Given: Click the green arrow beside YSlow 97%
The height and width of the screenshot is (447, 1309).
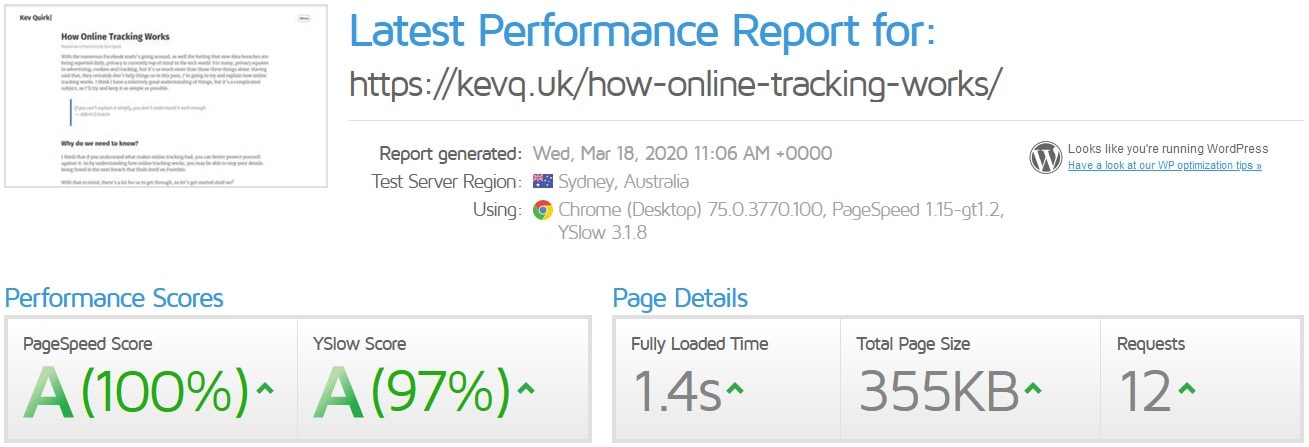Looking at the screenshot, I should [527, 388].
